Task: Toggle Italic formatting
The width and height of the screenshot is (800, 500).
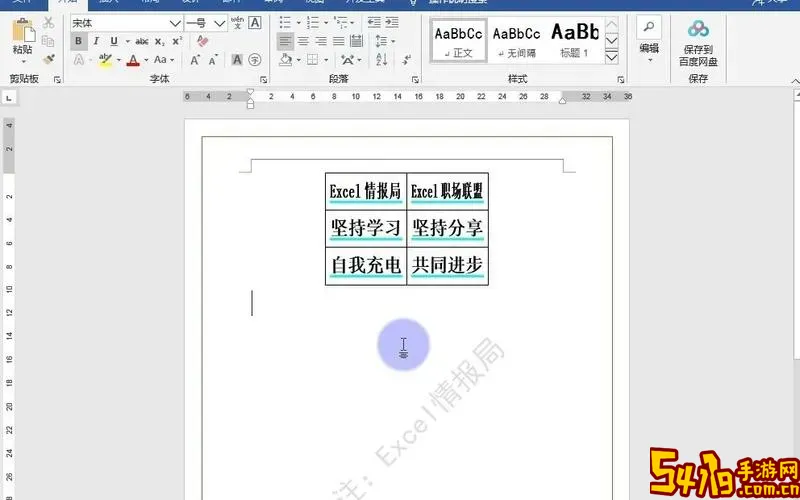Action: pos(96,41)
